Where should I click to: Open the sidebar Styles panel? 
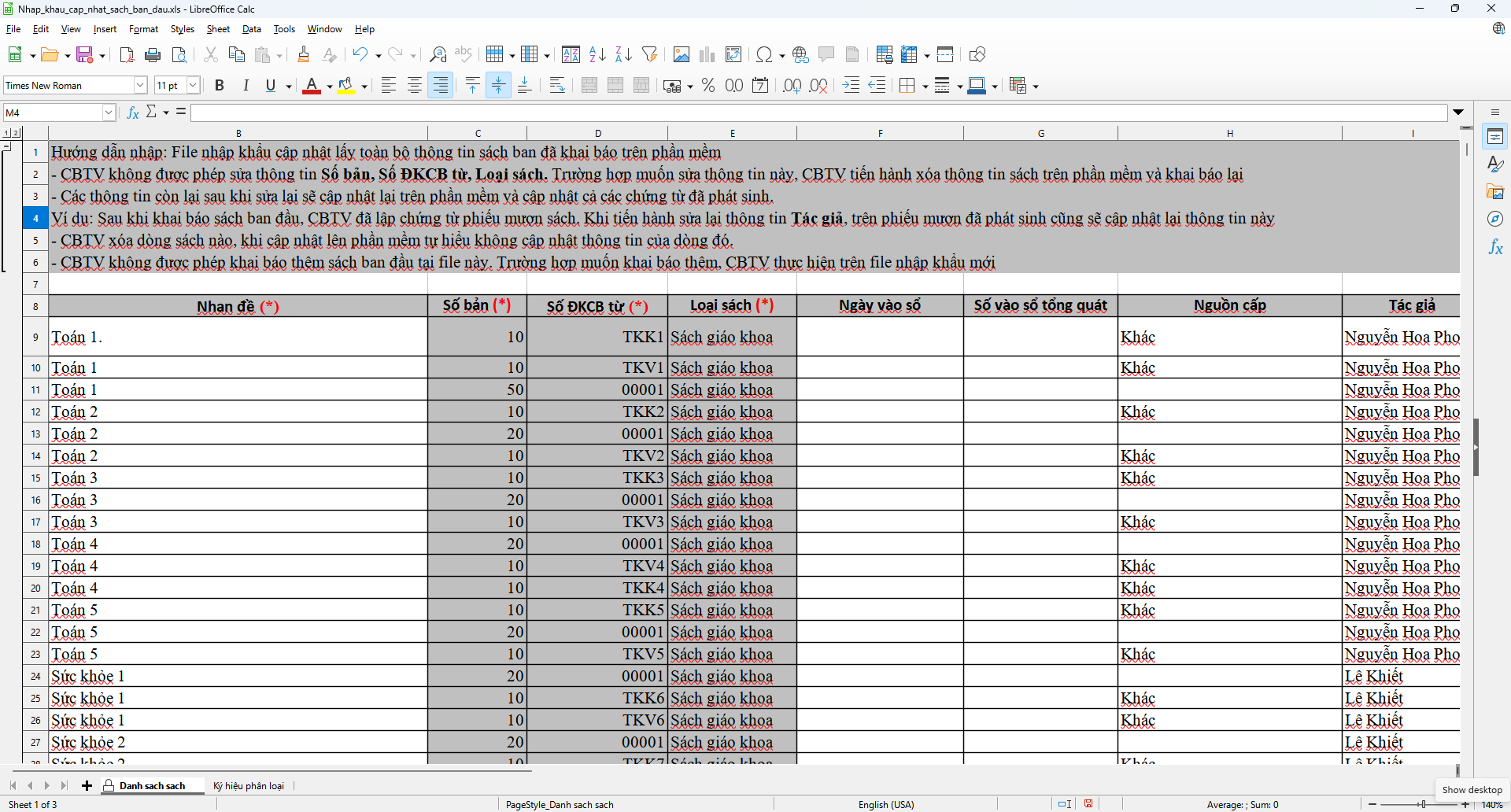1495,164
